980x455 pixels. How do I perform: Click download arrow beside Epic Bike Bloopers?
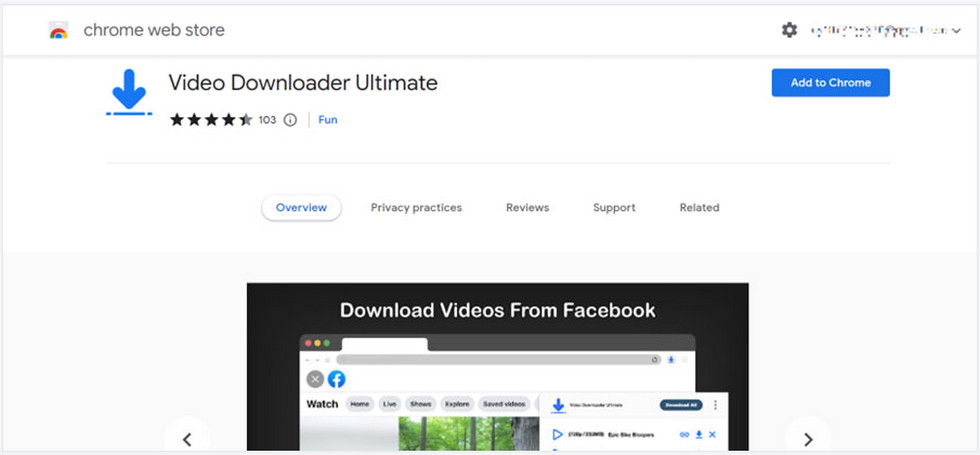[x=699, y=434]
